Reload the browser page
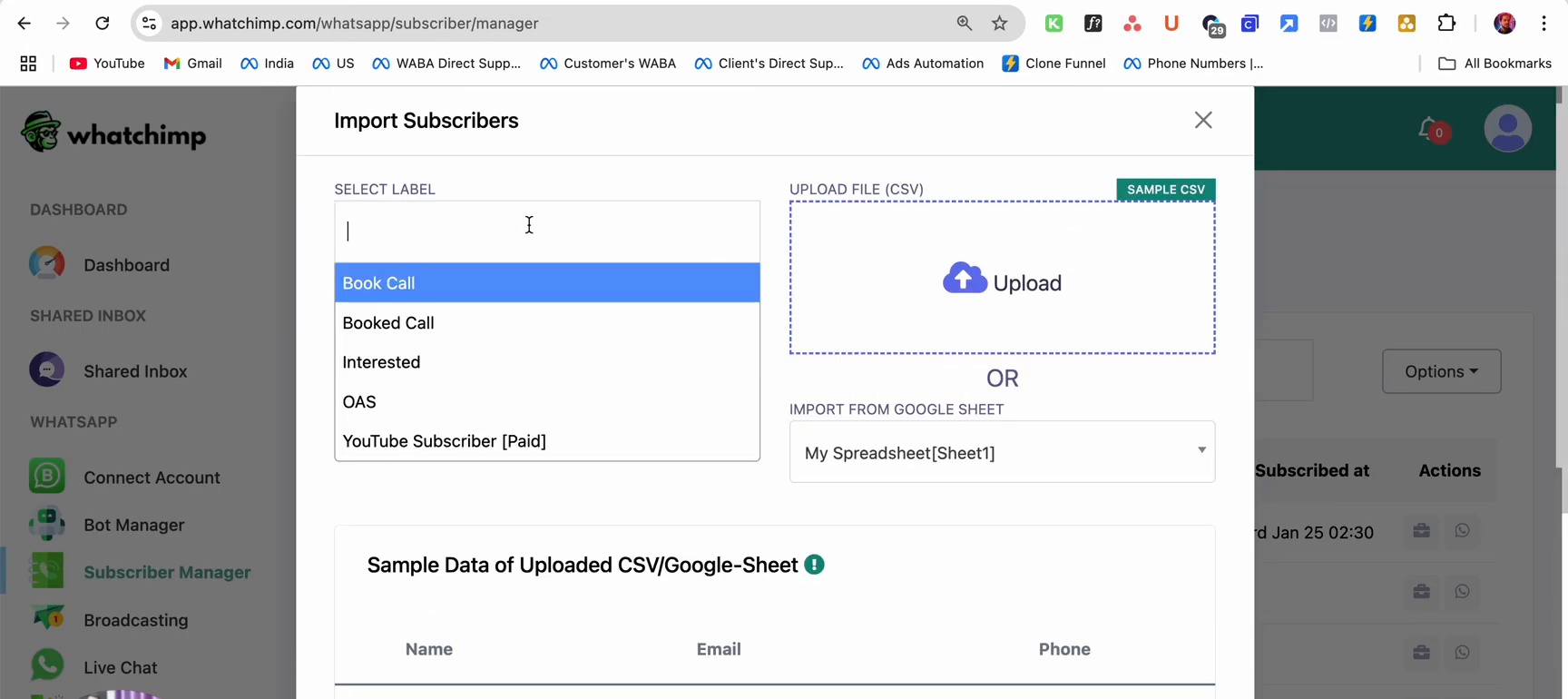 pos(102,24)
